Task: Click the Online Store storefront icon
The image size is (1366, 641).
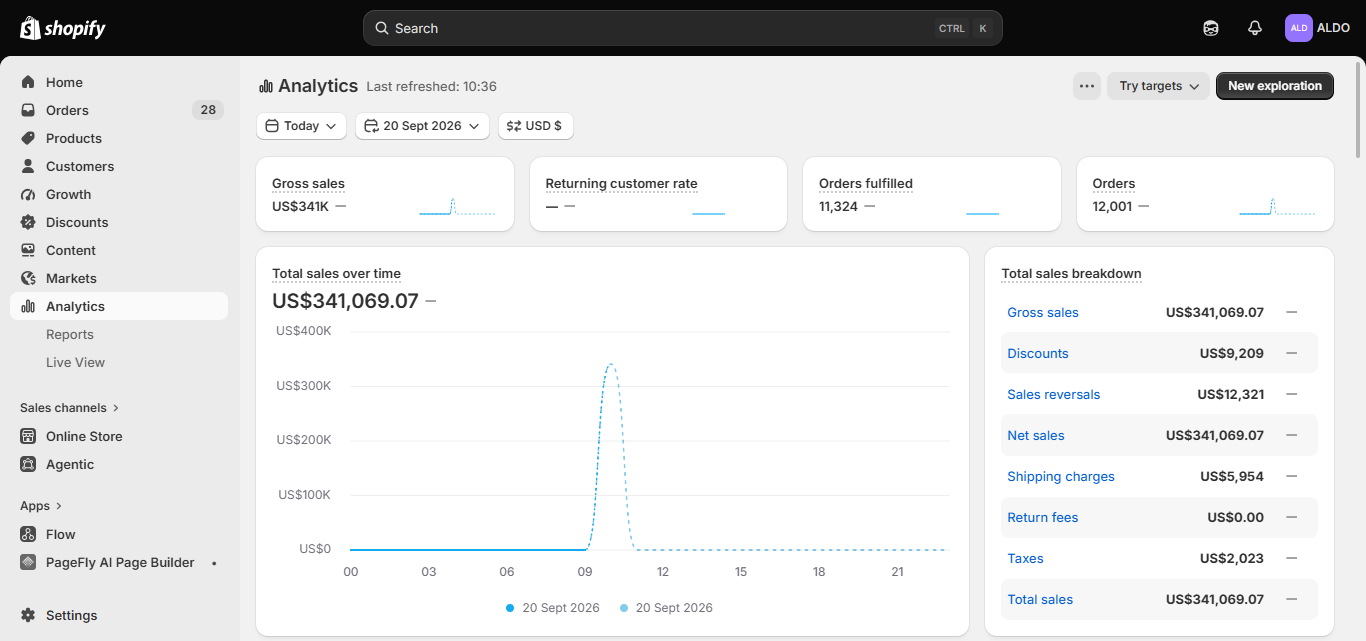Action: pyautogui.click(x=28, y=436)
